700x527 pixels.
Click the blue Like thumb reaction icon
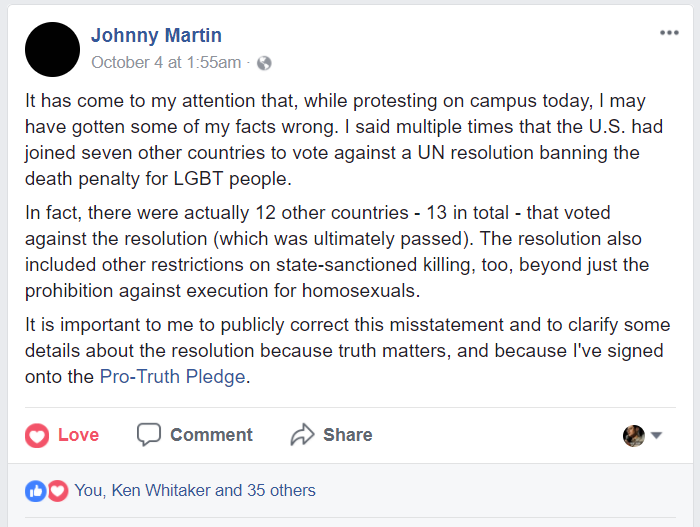[36, 491]
